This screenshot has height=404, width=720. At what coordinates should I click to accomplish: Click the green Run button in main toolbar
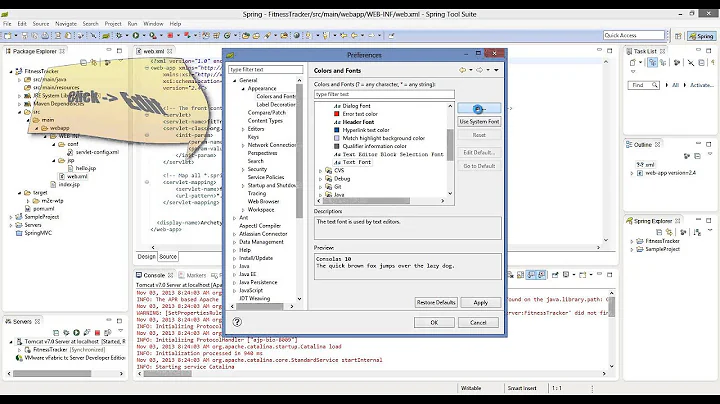pyautogui.click(x=136, y=35)
